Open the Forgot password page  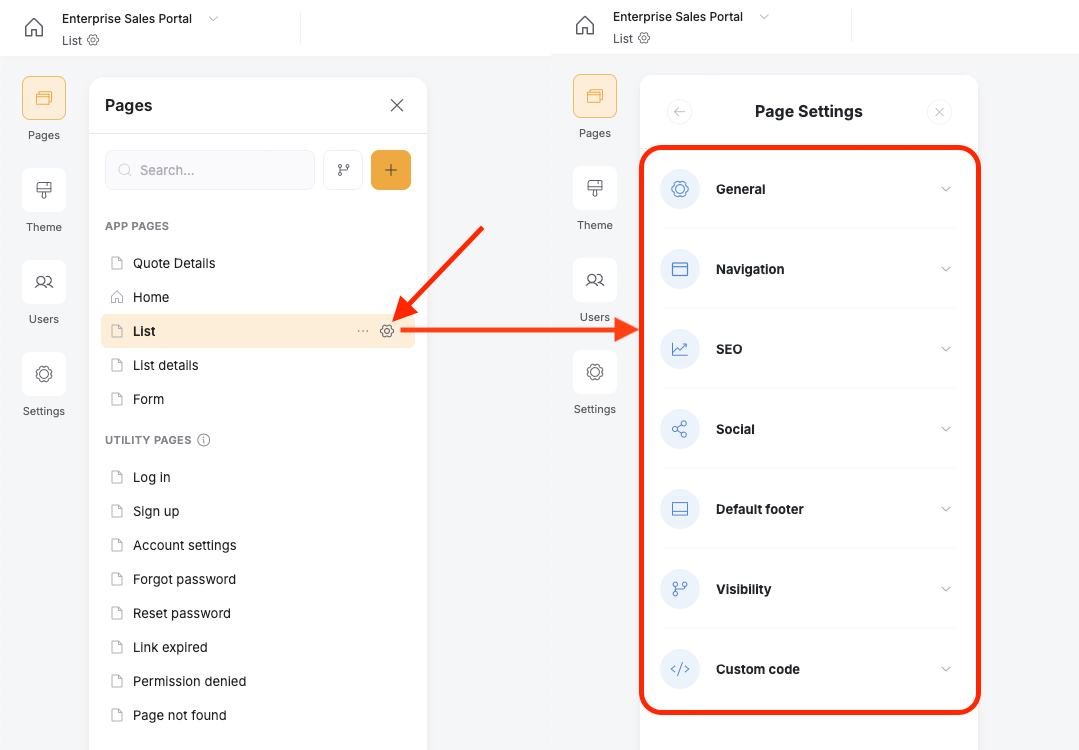pos(258,579)
